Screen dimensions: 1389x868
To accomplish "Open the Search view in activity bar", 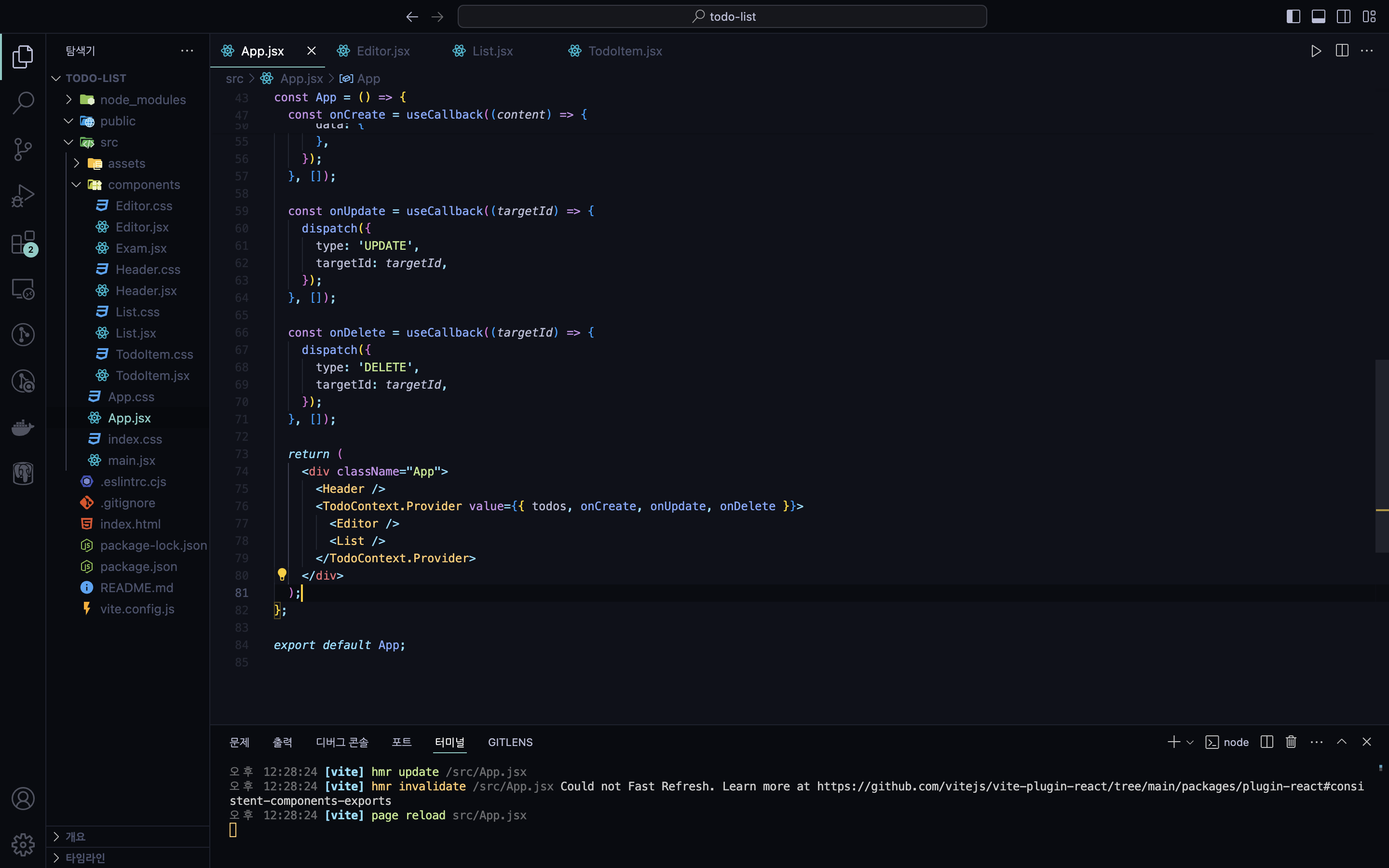I will 23,103.
